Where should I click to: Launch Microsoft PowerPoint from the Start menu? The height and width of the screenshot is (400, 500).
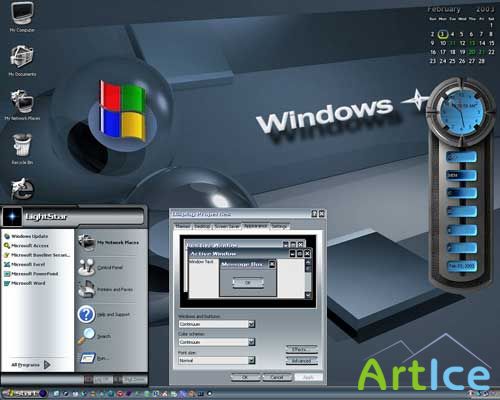tap(31, 274)
